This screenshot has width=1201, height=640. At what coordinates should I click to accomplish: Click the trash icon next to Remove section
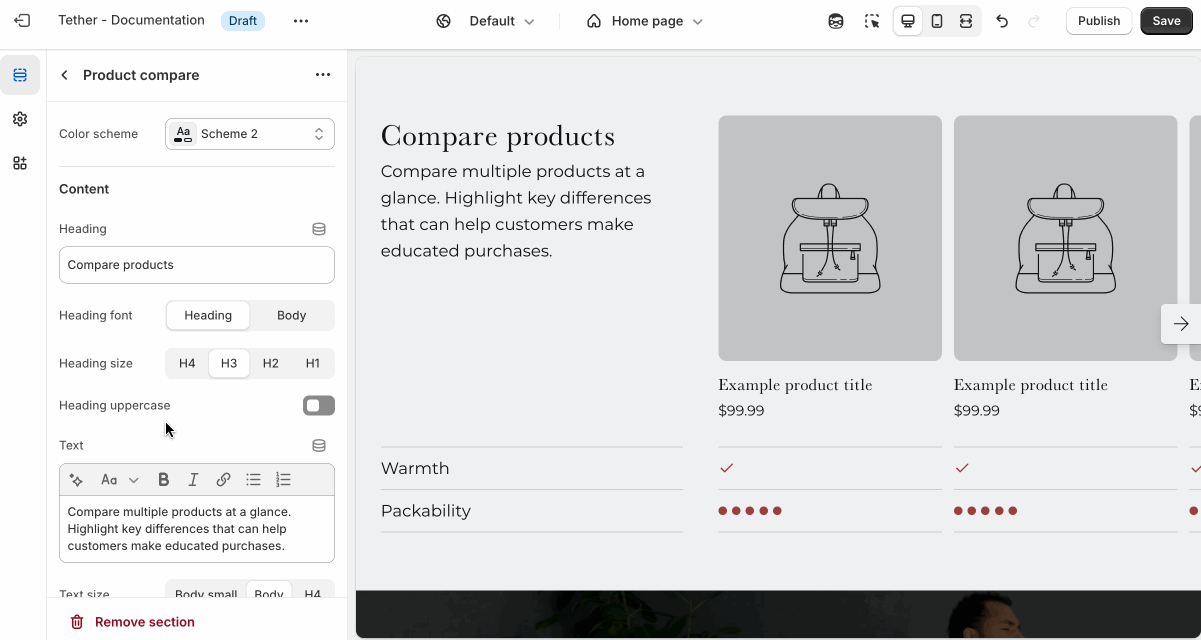click(x=77, y=622)
